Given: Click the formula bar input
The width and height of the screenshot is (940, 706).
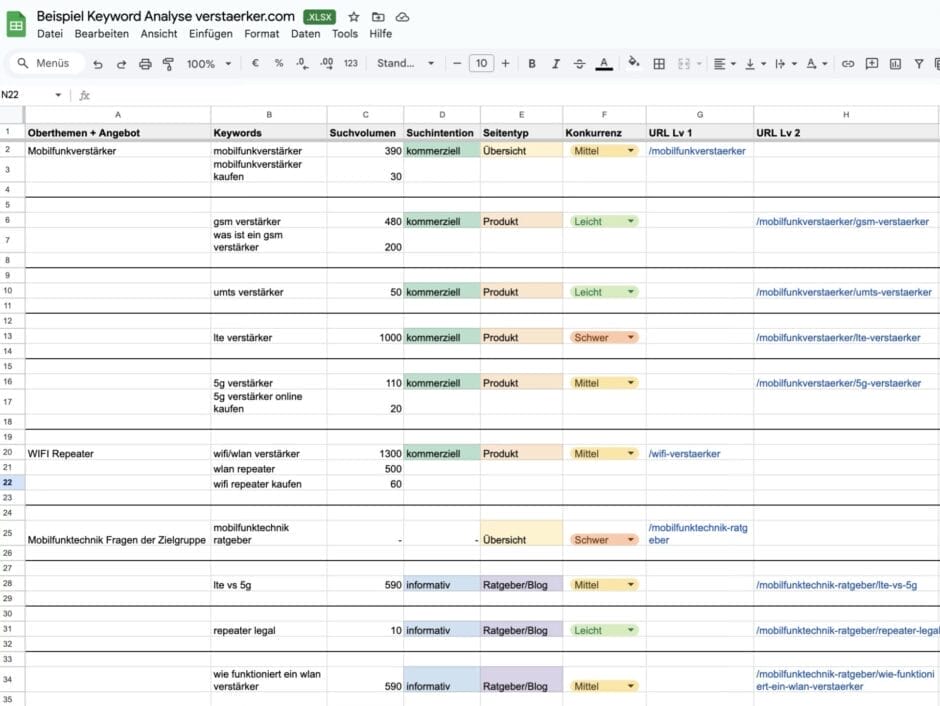Looking at the screenshot, I should 516,95.
